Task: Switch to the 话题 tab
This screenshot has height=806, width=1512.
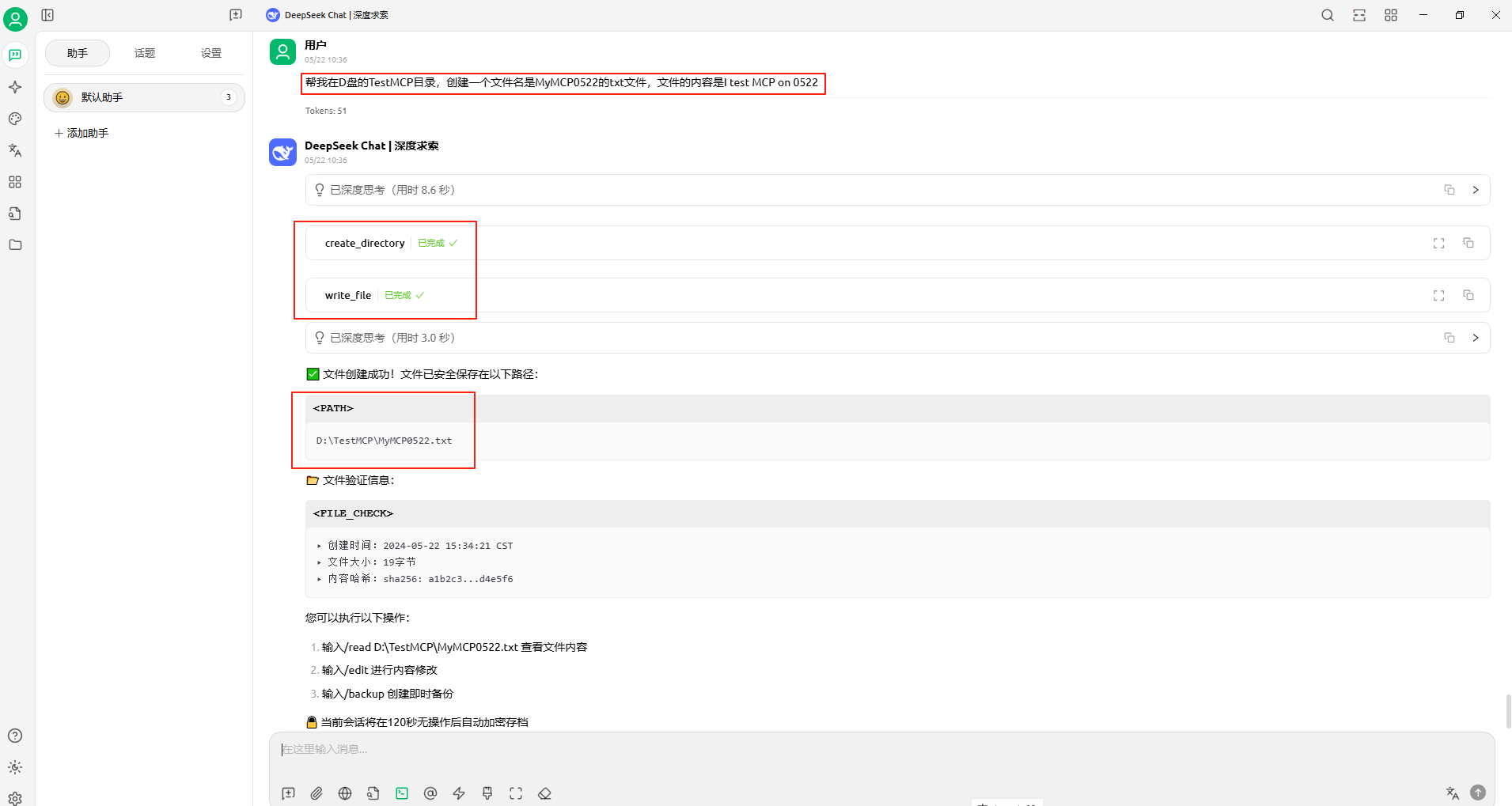Action: (145, 53)
